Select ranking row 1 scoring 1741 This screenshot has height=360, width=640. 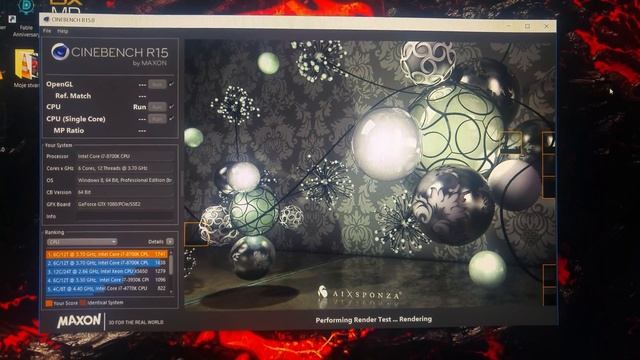107,254
